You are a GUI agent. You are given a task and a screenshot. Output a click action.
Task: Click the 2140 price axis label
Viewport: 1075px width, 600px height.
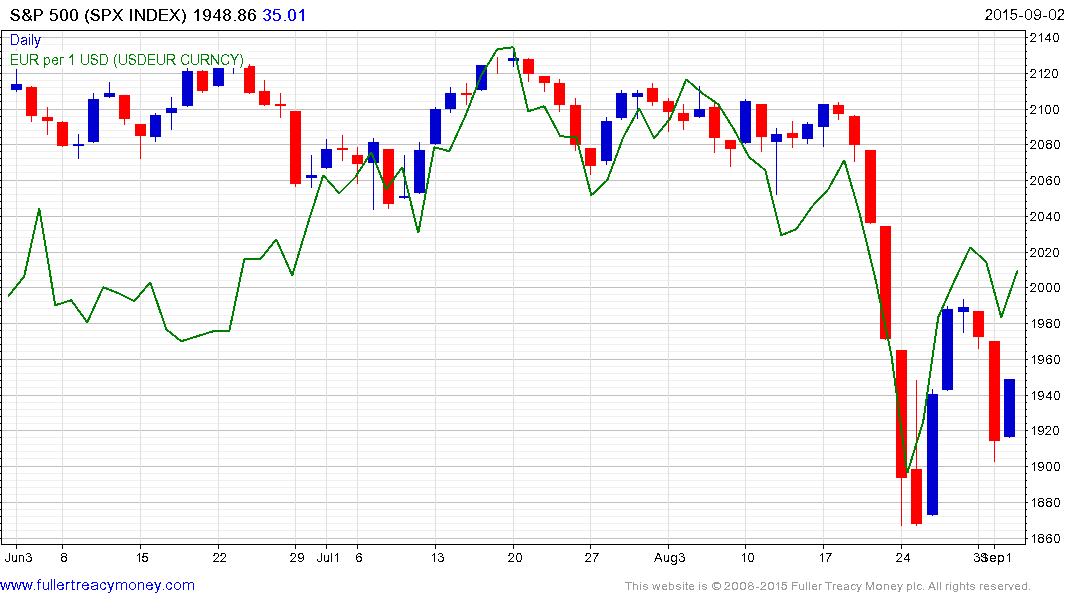pyautogui.click(x=1045, y=38)
